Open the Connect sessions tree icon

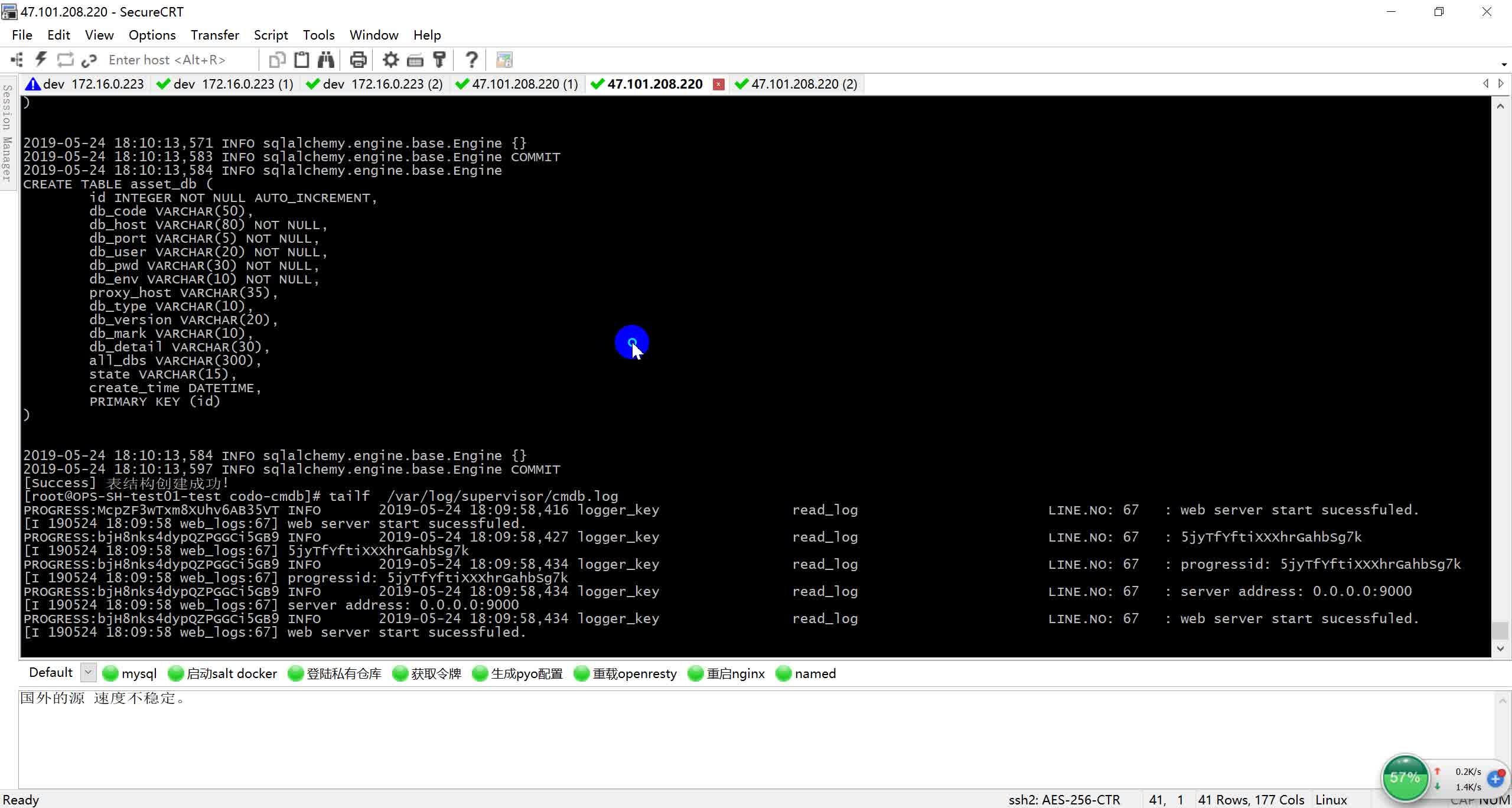[x=17, y=60]
